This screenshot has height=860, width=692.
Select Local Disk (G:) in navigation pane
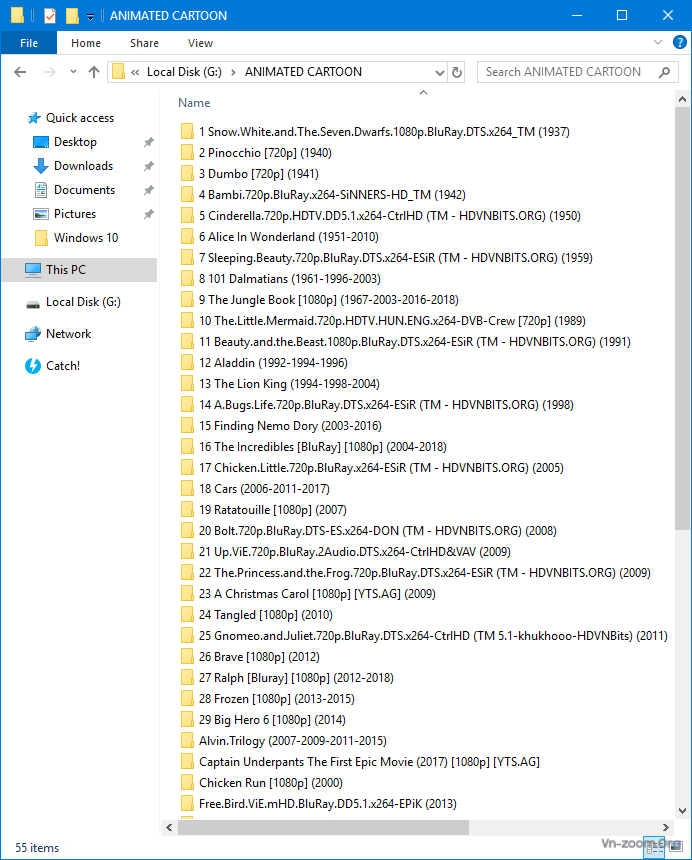pos(83,302)
